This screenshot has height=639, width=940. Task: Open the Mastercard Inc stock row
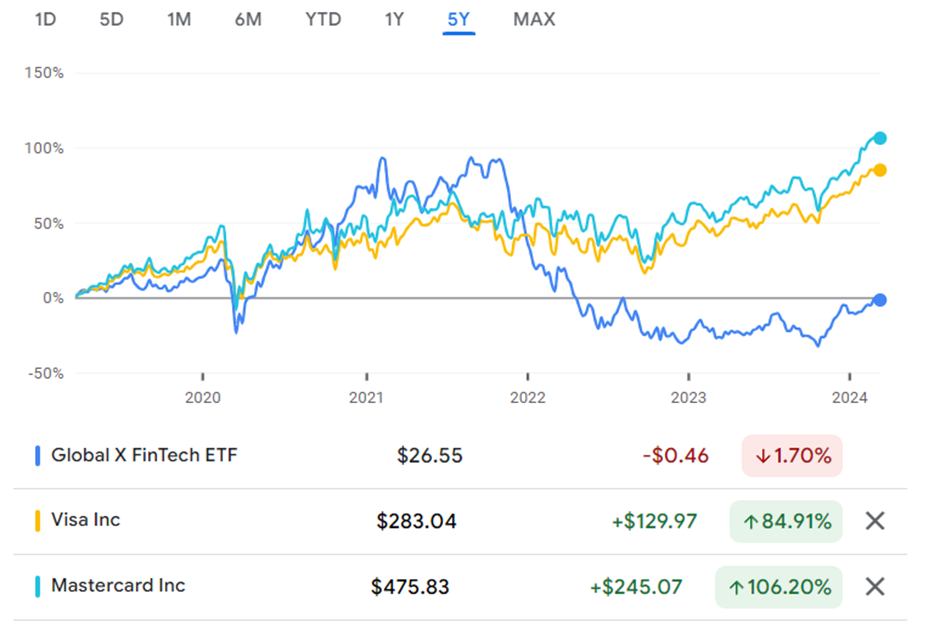pos(118,586)
